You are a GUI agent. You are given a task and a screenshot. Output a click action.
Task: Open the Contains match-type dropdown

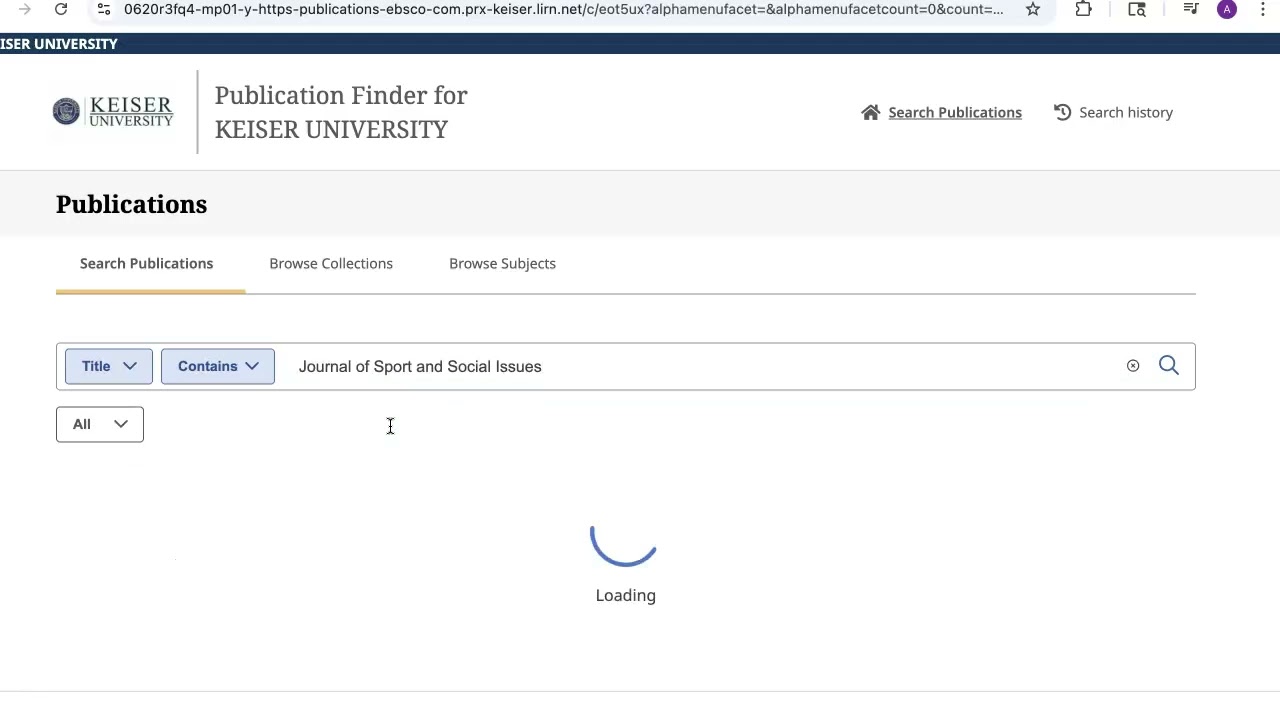218,366
